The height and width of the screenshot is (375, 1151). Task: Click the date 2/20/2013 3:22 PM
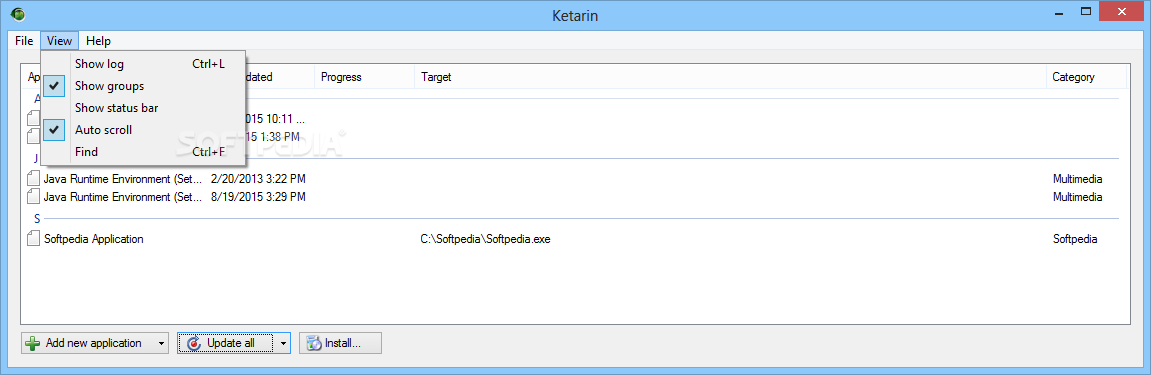tap(258, 178)
